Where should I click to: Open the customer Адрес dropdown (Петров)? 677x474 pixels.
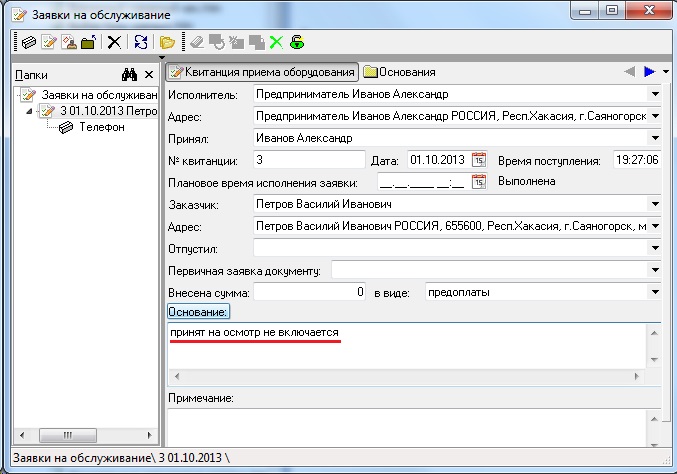[655, 226]
